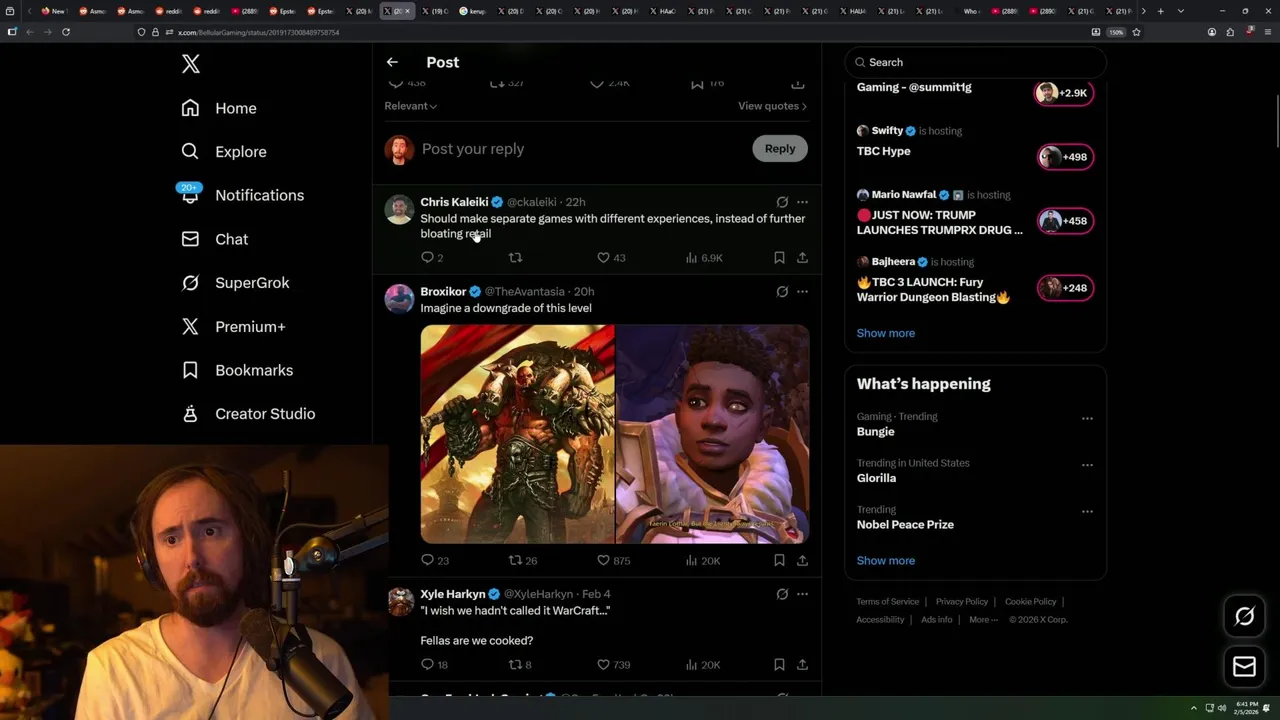Reload the page in browser toolbar
The height and width of the screenshot is (720, 1280).
point(66,32)
